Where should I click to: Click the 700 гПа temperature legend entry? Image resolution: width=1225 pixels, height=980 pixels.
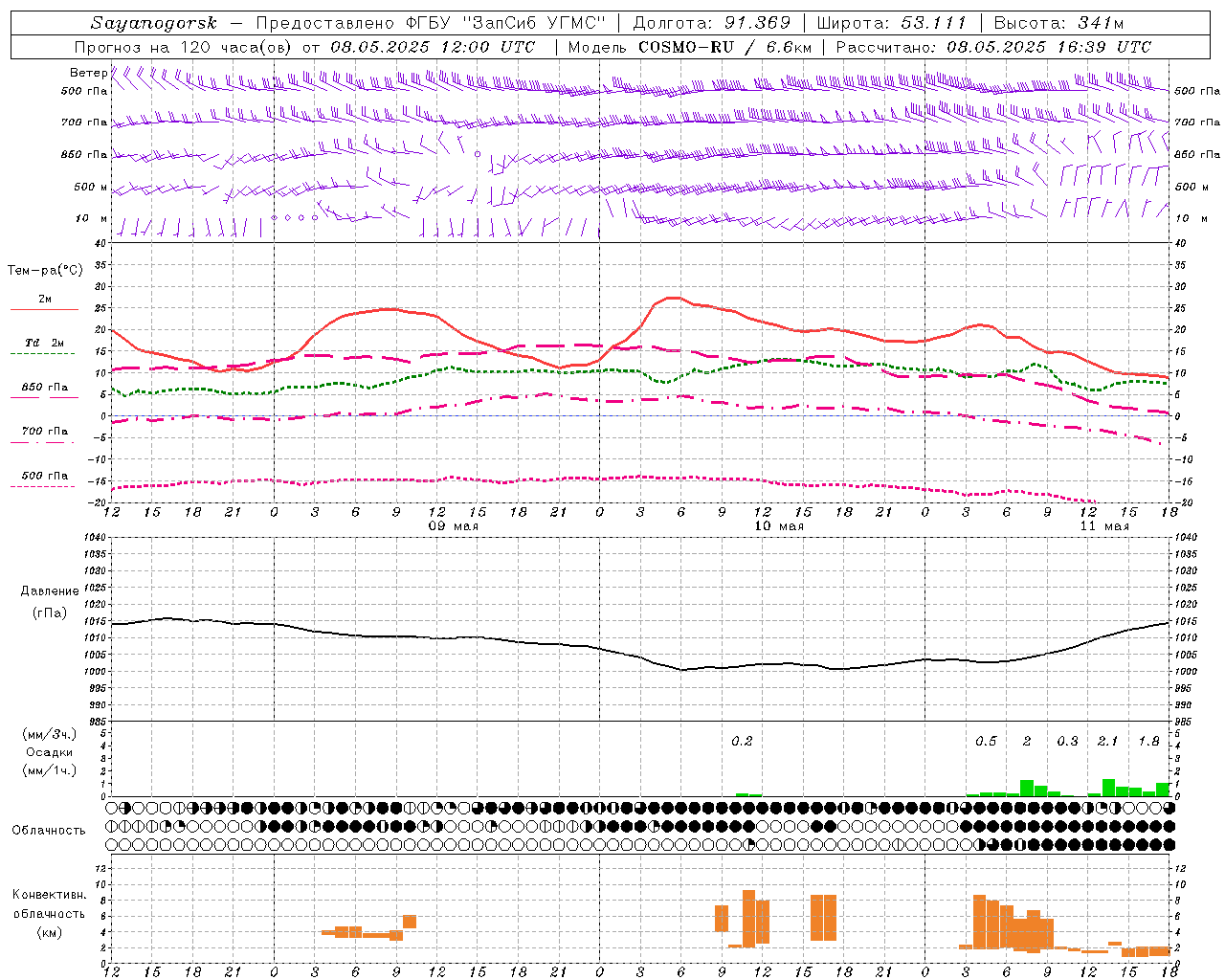click(45, 432)
